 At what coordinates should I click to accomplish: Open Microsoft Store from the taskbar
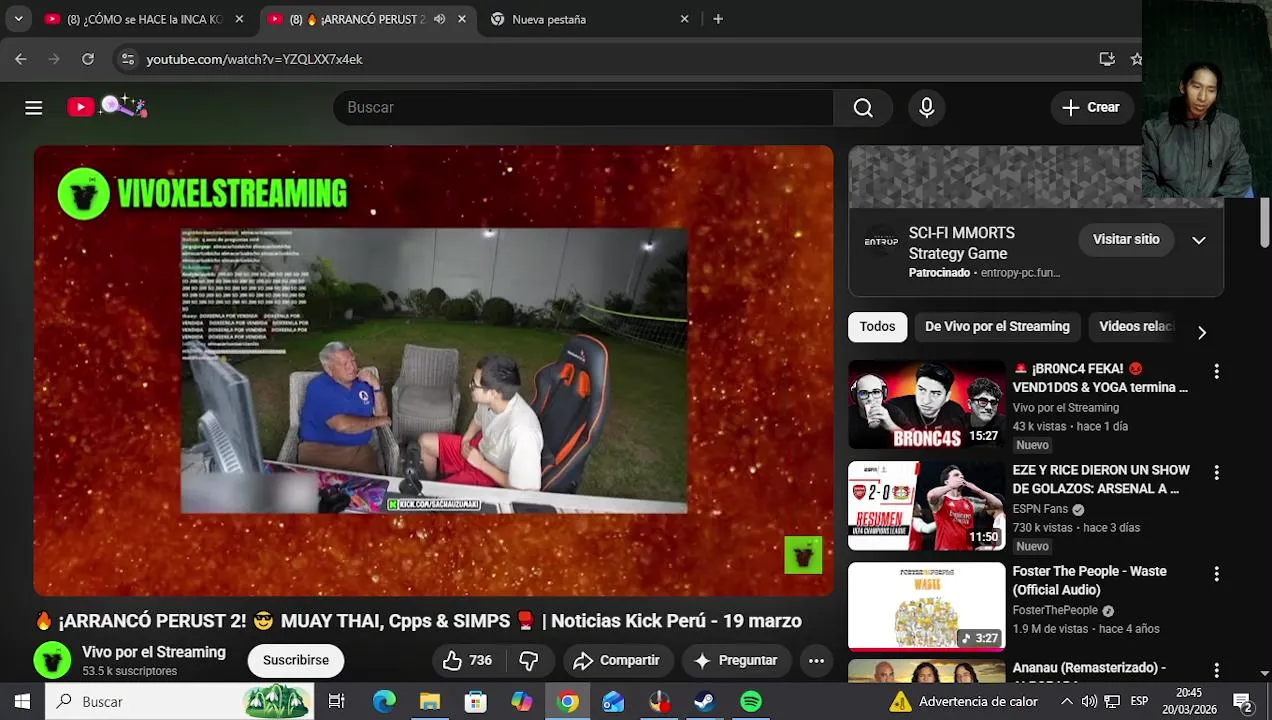click(476, 701)
